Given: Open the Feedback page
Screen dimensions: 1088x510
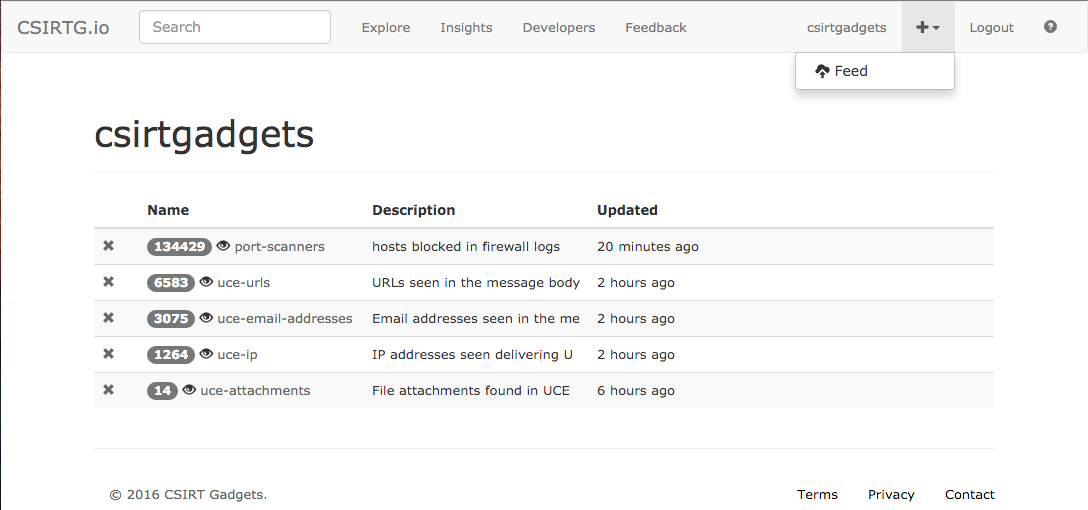Looking at the screenshot, I should pos(656,28).
